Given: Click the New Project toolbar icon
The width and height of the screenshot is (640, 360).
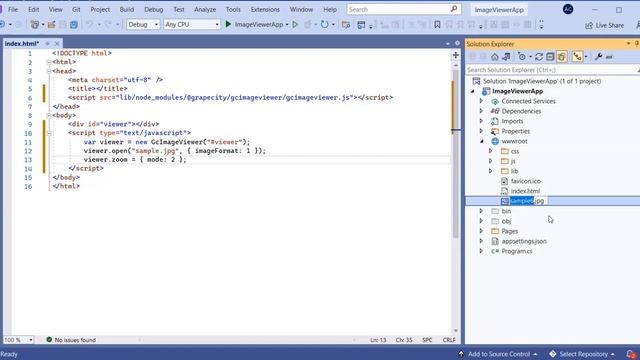Looking at the screenshot, I should click(x=35, y=25).
